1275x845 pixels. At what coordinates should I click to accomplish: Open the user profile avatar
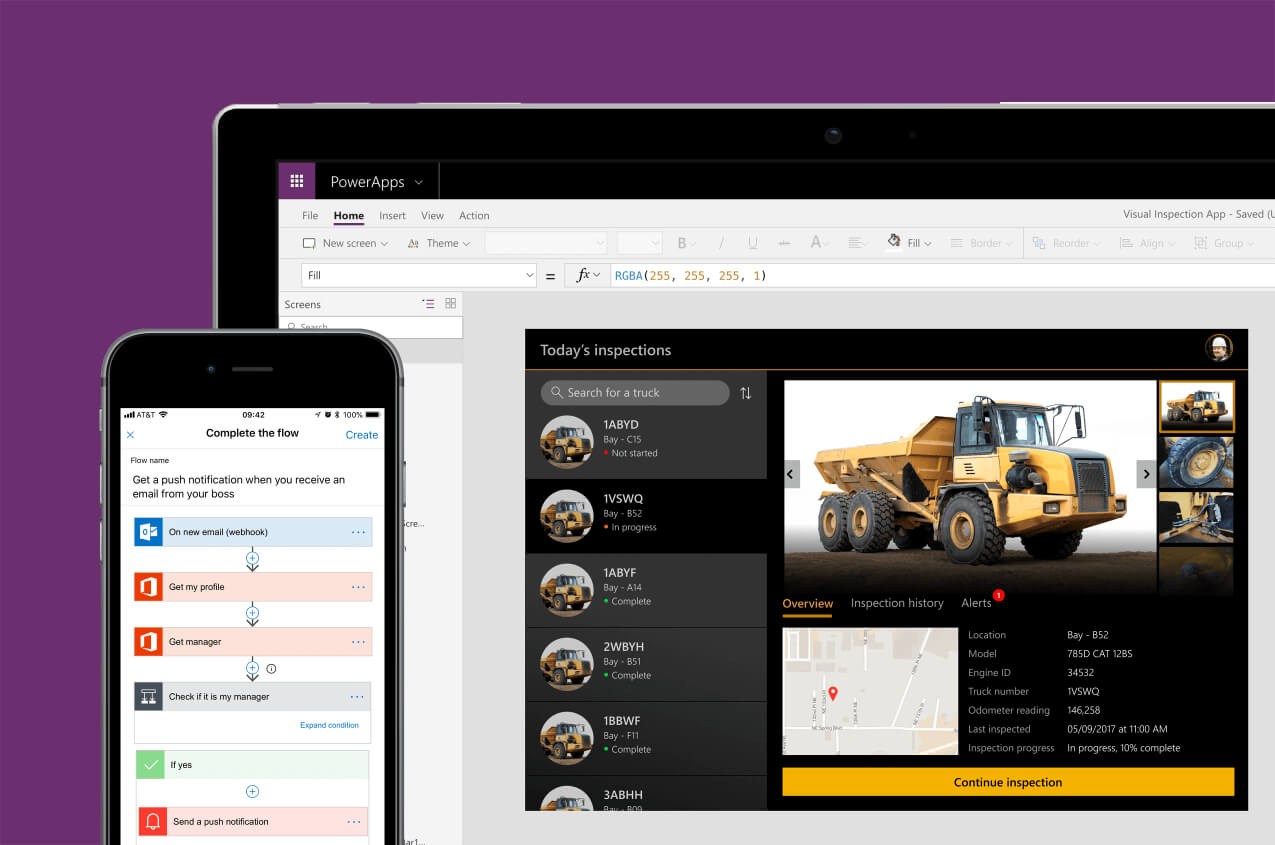[x=1219, y=348]
